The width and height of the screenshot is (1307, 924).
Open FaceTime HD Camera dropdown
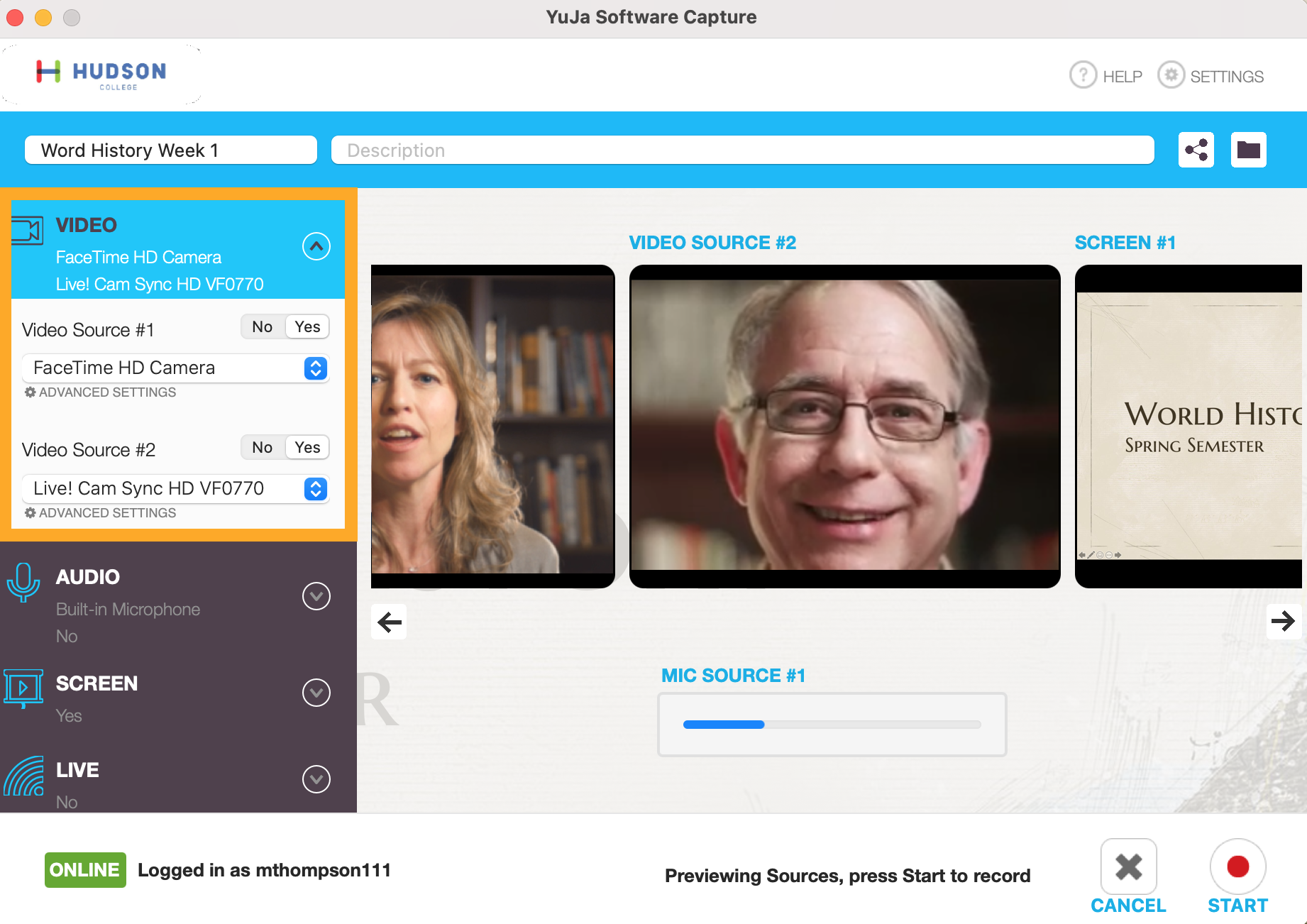click(175, 368)
